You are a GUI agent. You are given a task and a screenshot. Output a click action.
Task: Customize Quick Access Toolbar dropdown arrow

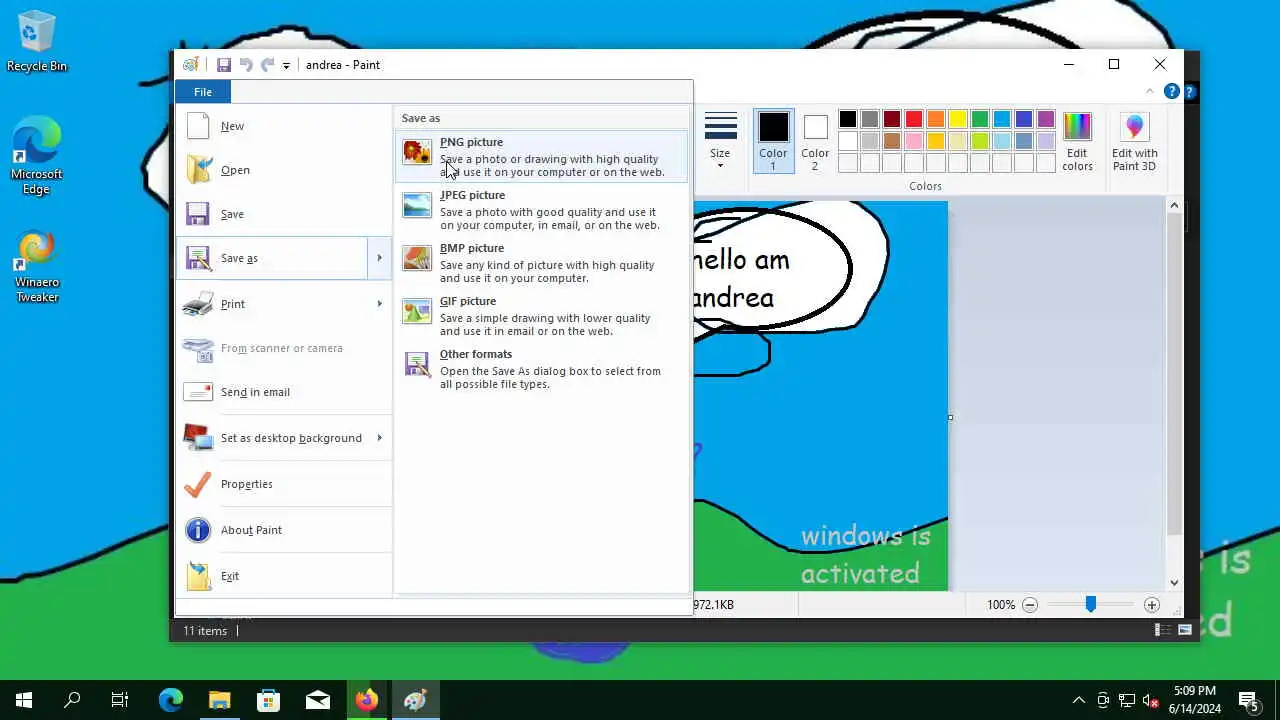(286, 65)
